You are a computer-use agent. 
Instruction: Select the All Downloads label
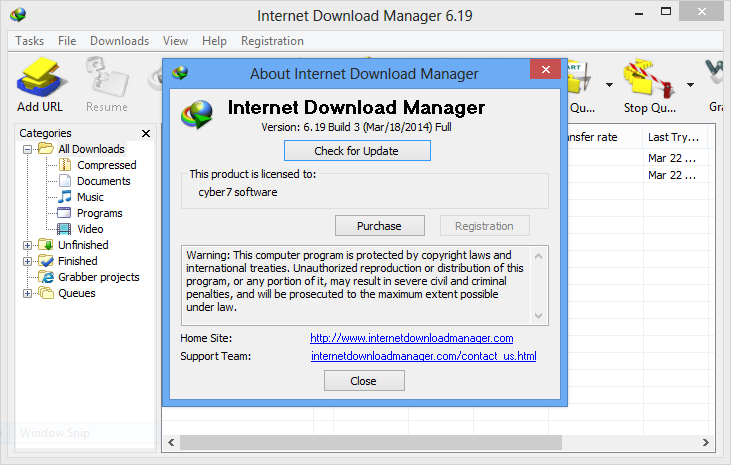(91, 149)
